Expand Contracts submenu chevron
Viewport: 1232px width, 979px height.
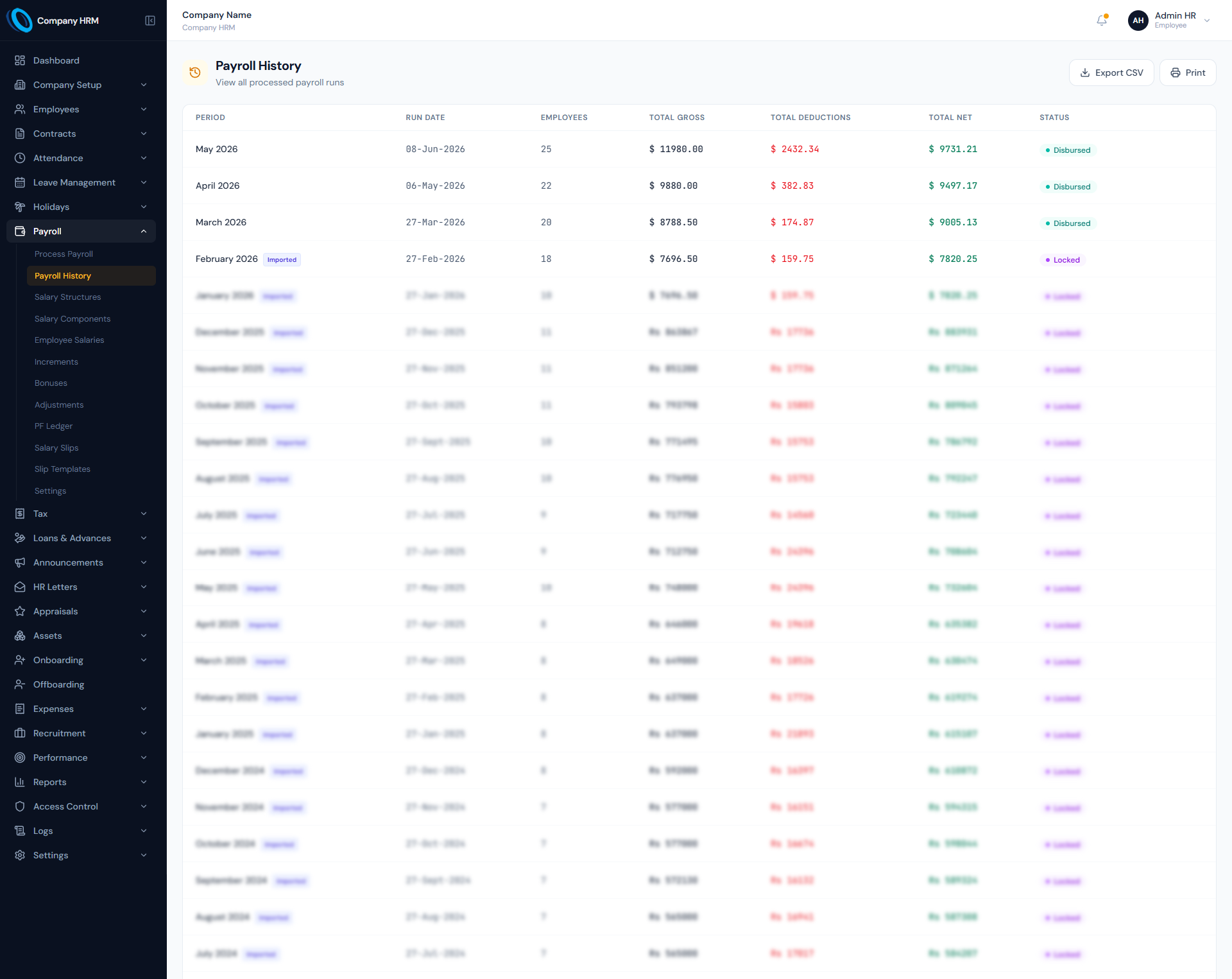[x=144, y=134]
